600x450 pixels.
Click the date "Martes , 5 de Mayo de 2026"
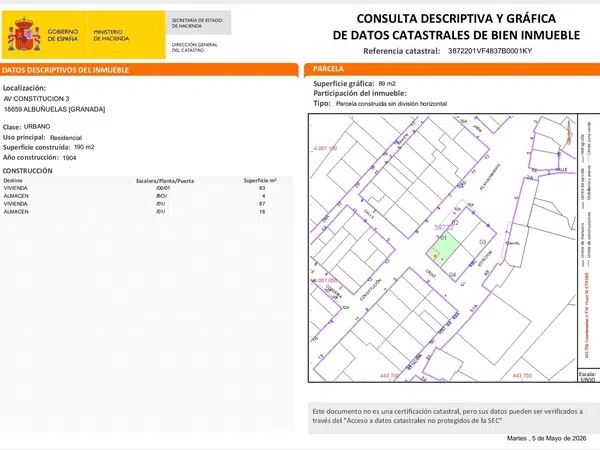546,438
